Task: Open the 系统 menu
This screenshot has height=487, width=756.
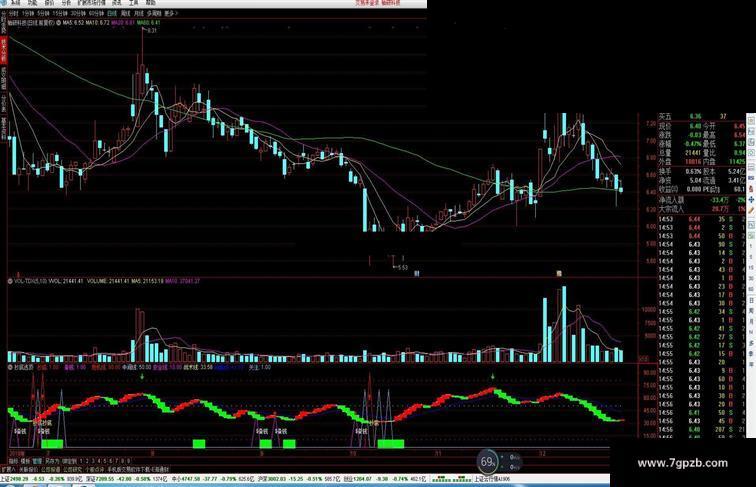Action: tap(15, 2)
